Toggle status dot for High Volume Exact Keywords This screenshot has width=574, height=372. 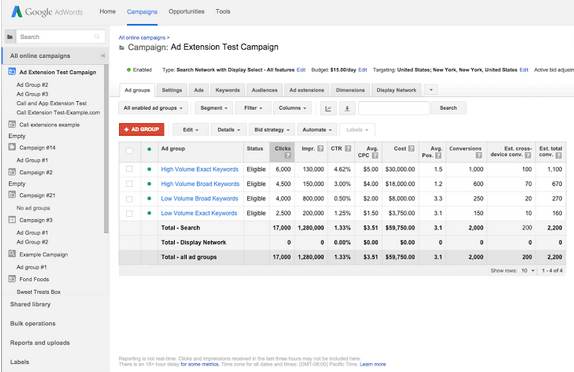tap(149, 169)
